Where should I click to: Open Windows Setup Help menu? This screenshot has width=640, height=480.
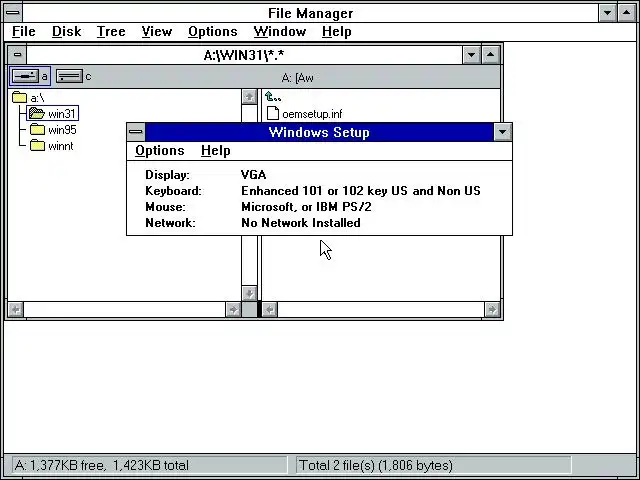(x=216, y=151)
